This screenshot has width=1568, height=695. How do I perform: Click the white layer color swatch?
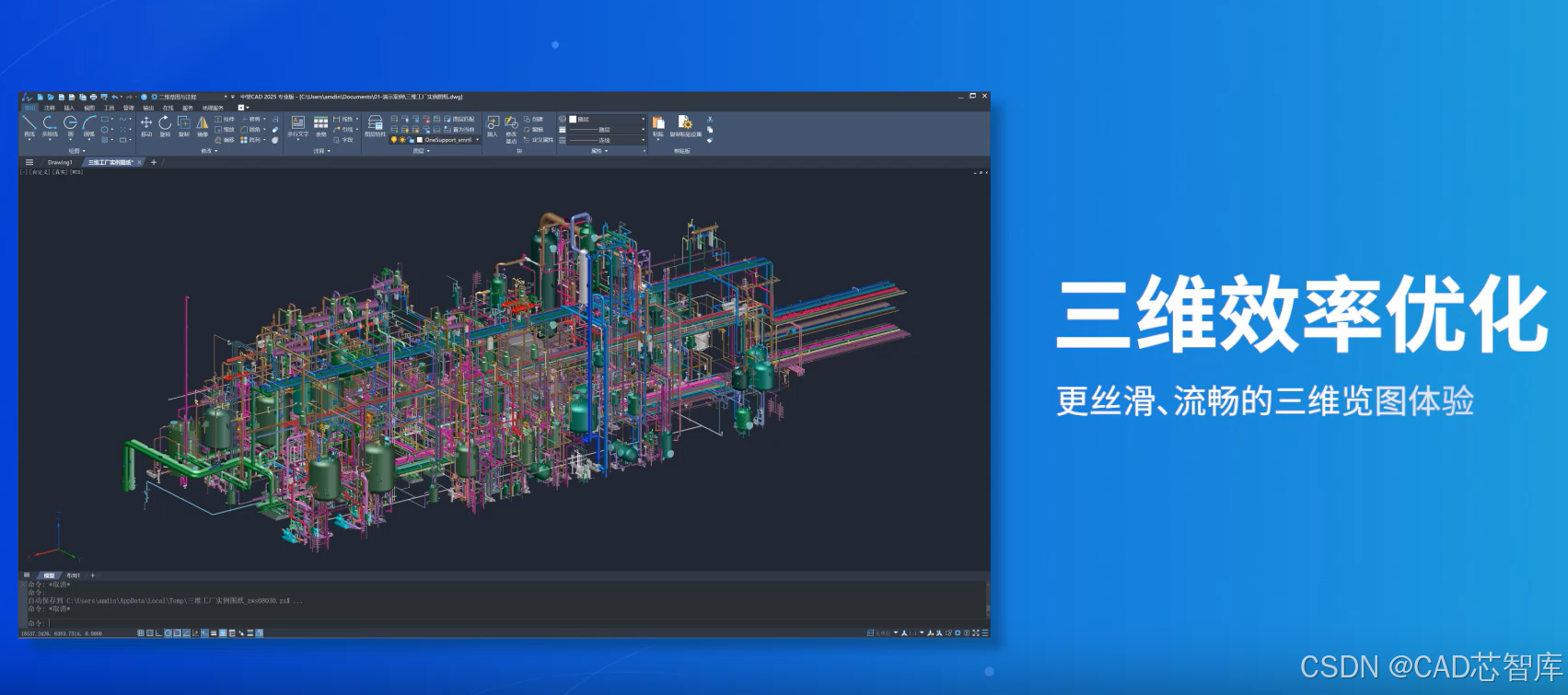pyautogui.click(x=420, y=140)
